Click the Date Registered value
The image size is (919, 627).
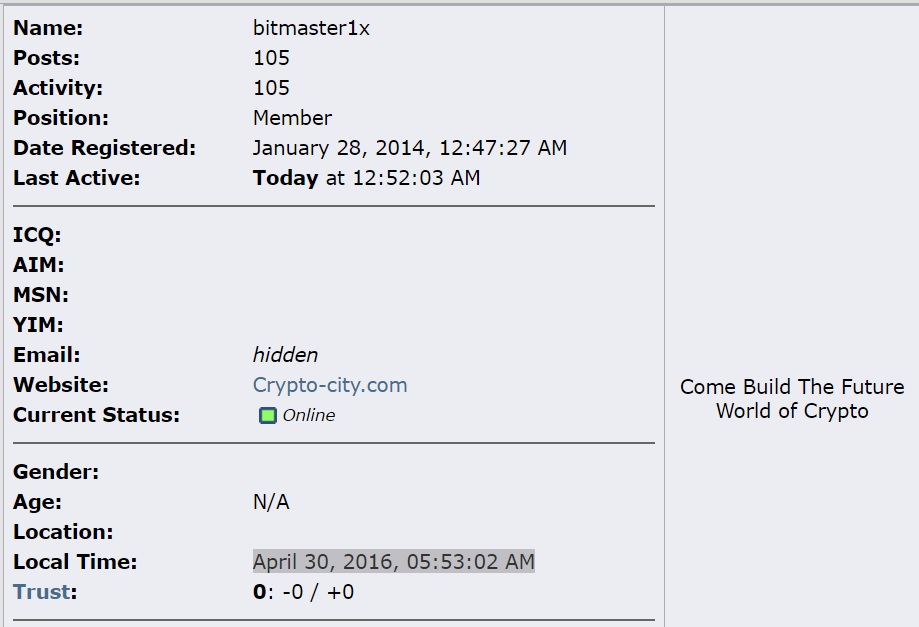pyautogui.click(x=410, y=148)
